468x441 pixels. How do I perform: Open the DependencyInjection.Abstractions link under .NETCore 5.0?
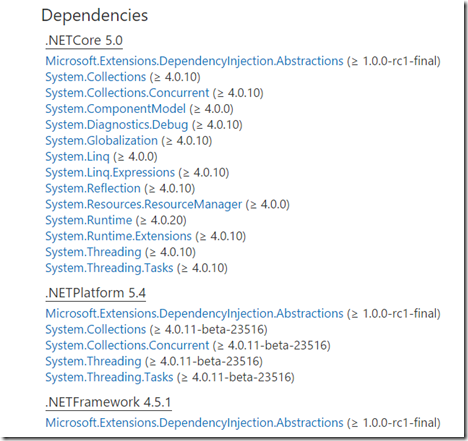tap(194, 61)
